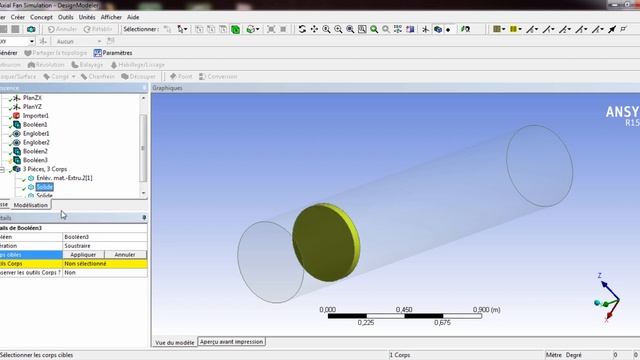The width and height of the screenshot is (640, 360).
Task: Click the Chanfrein tool
Action: pos(98,76)
